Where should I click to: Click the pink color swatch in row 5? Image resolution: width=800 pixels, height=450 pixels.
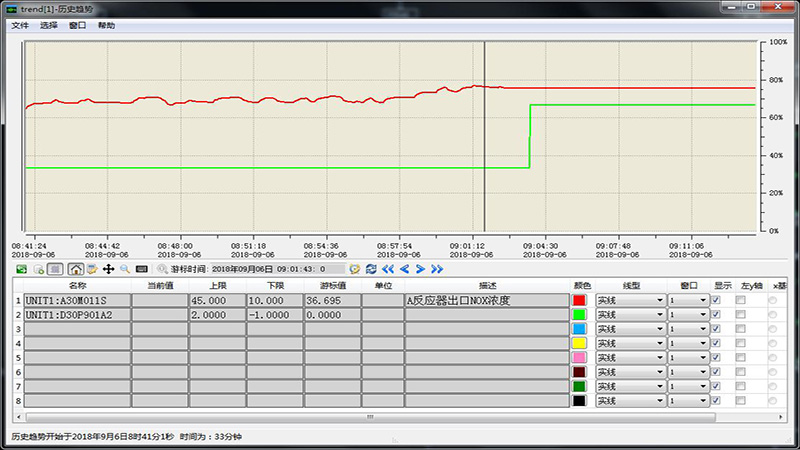click(579, 357)
